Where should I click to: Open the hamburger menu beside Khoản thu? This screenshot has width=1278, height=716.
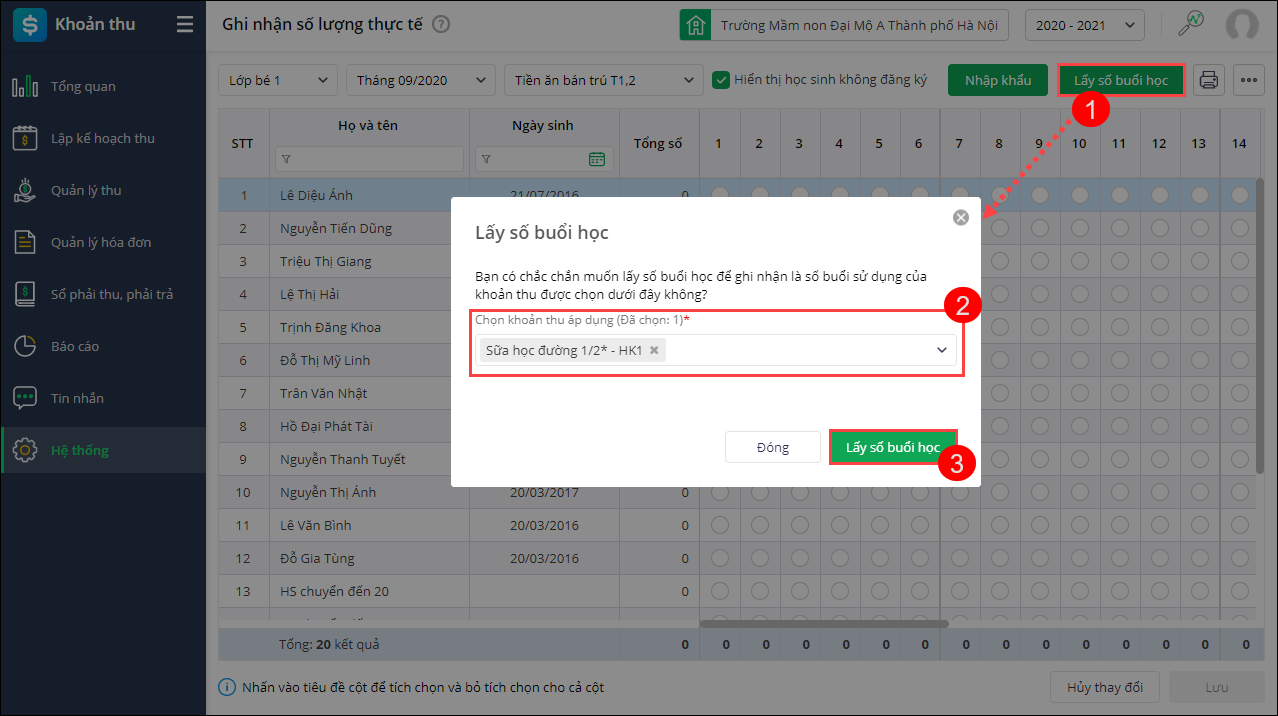185,24
